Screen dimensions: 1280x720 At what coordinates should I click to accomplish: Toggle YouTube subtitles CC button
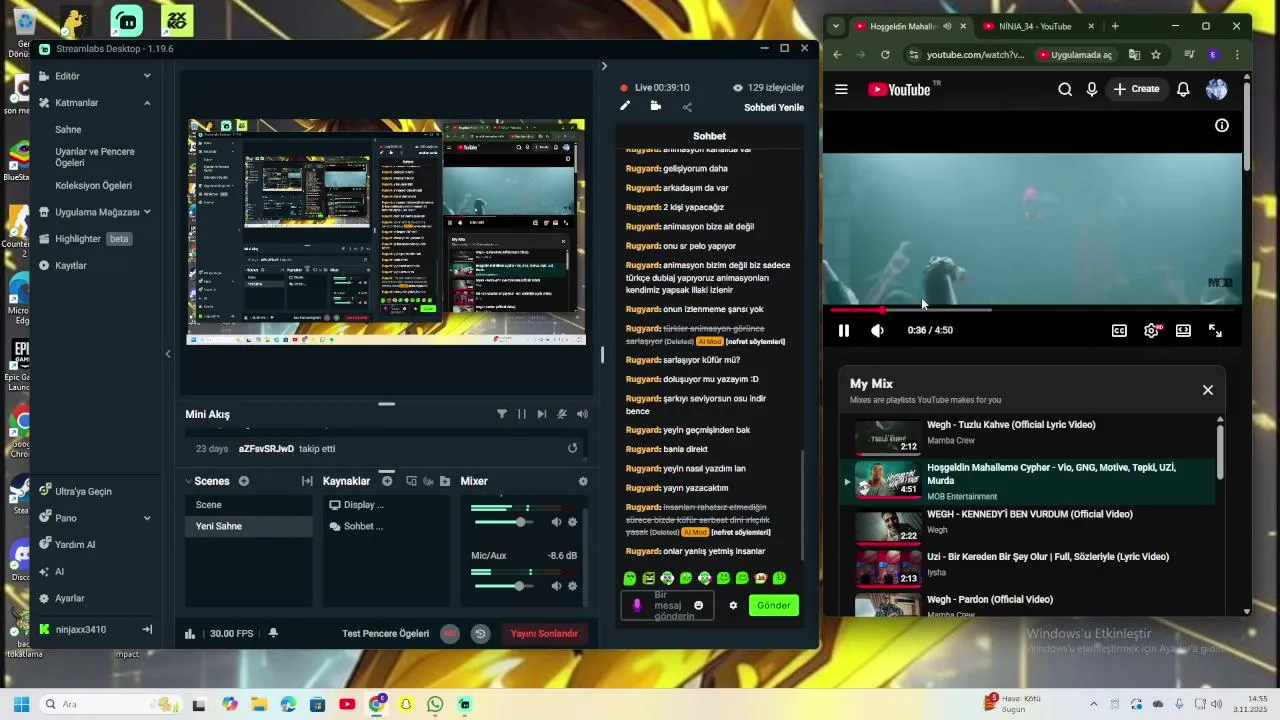tap(1119, 331)
